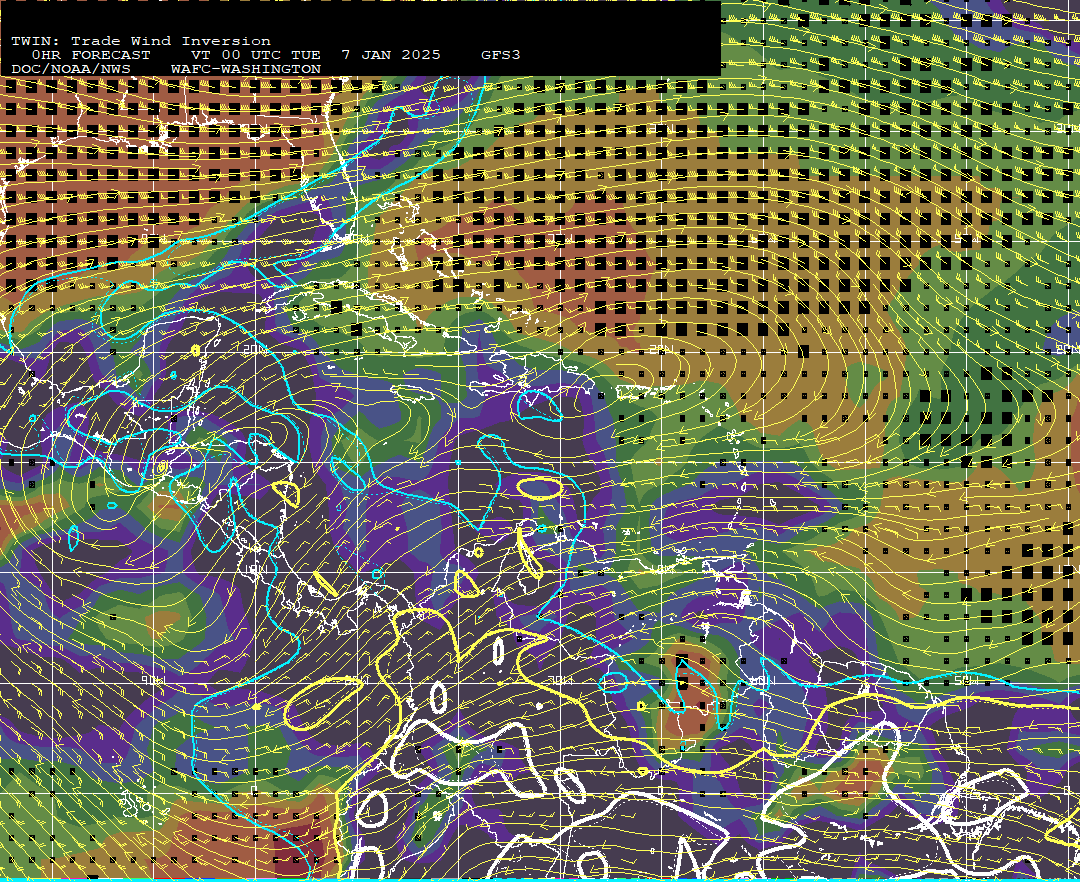Click the '70W' longitude label
The height and width of the screenshot is (882, 1080).
[x=560, y=680]
